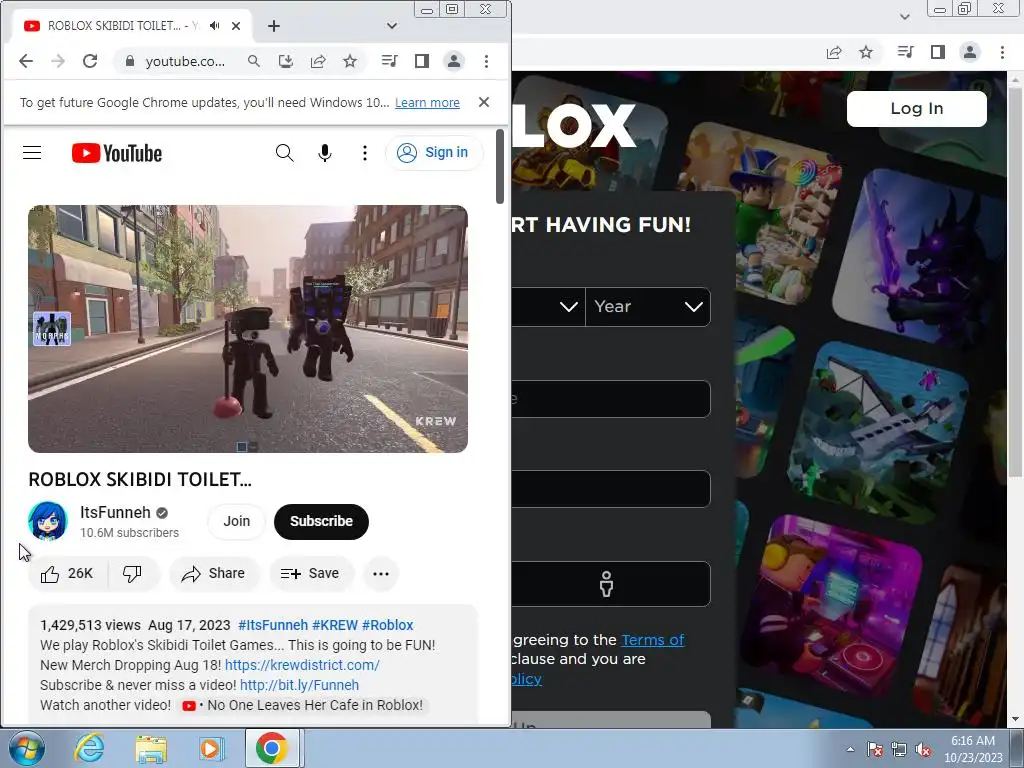Mute the tab using the tab speaker icon
1024x768 pixels.
click(214, 25)
